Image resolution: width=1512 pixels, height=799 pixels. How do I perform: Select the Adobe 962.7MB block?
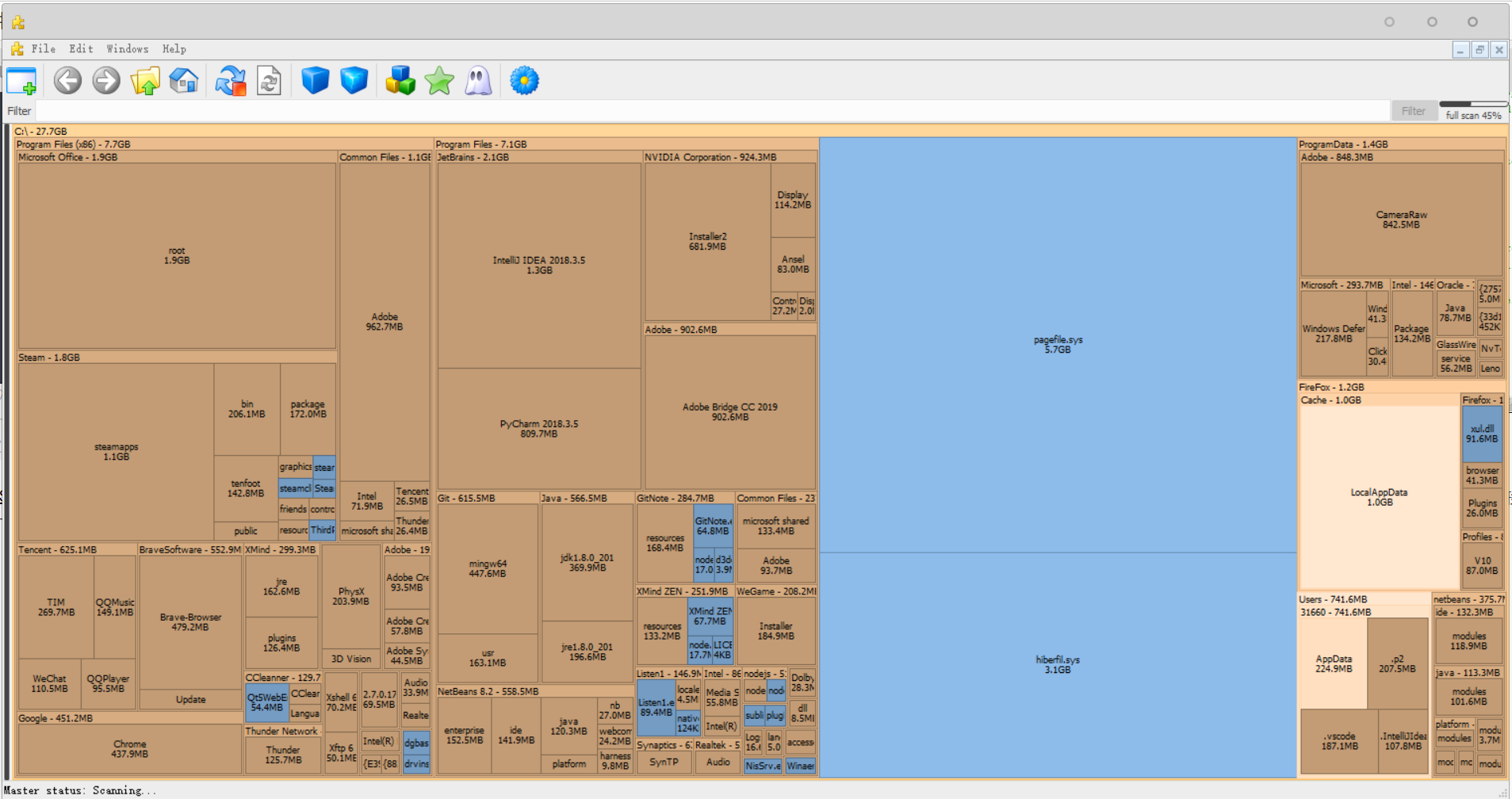385,322
